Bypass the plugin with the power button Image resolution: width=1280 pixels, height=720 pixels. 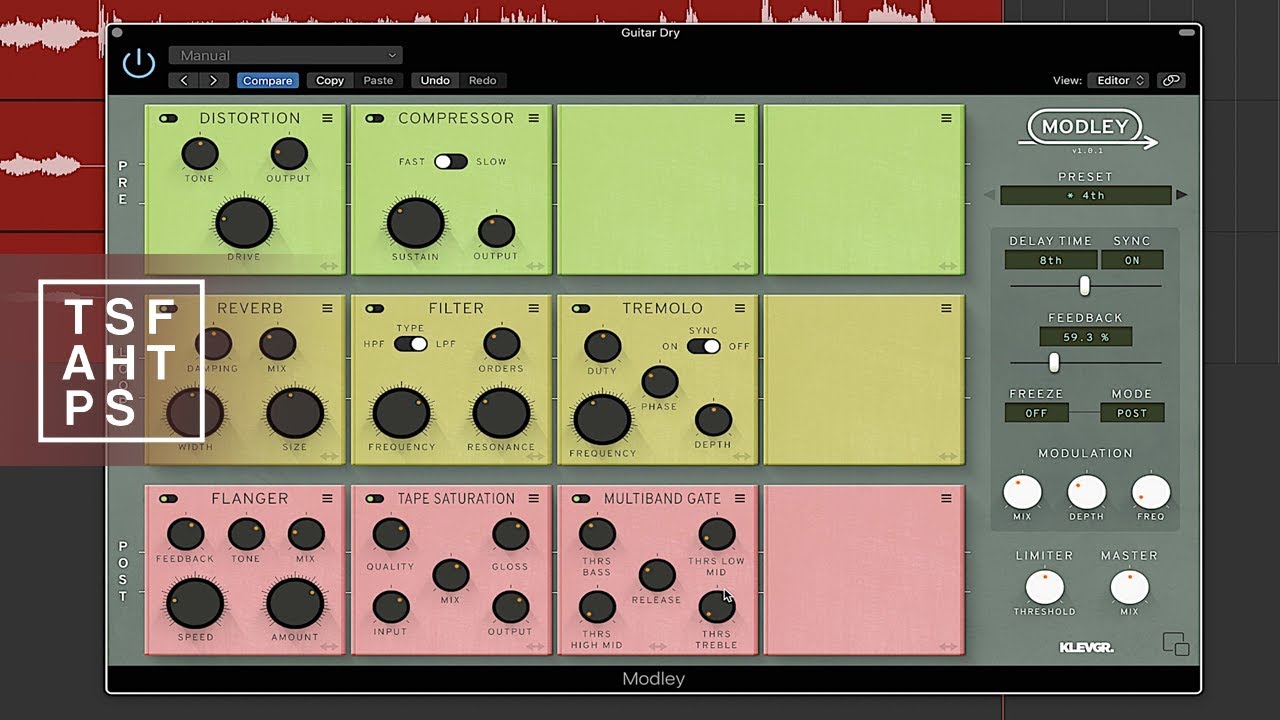click(x=139, y=64)
